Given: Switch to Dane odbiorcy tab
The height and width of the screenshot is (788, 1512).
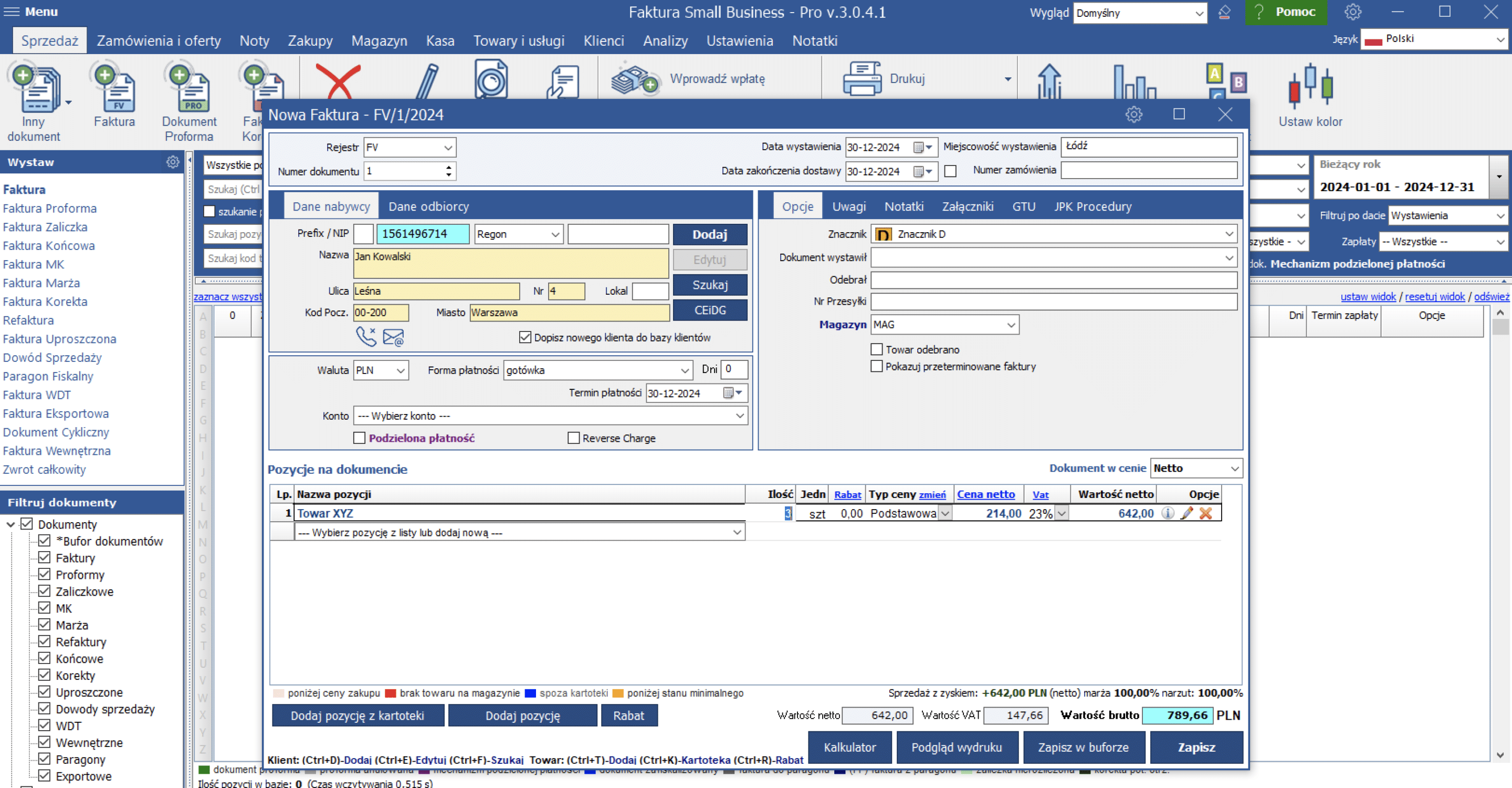Looking at the screenshot, I should pos(428,206).
